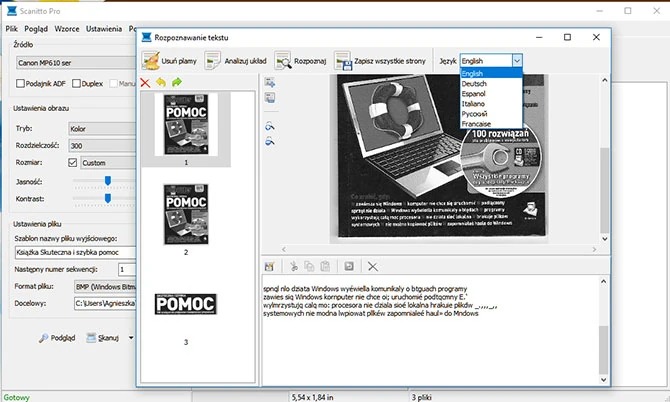Click the lower zoom icon beside preview
Viewport: 670px width, 402px height.
(x=270, y=141)
